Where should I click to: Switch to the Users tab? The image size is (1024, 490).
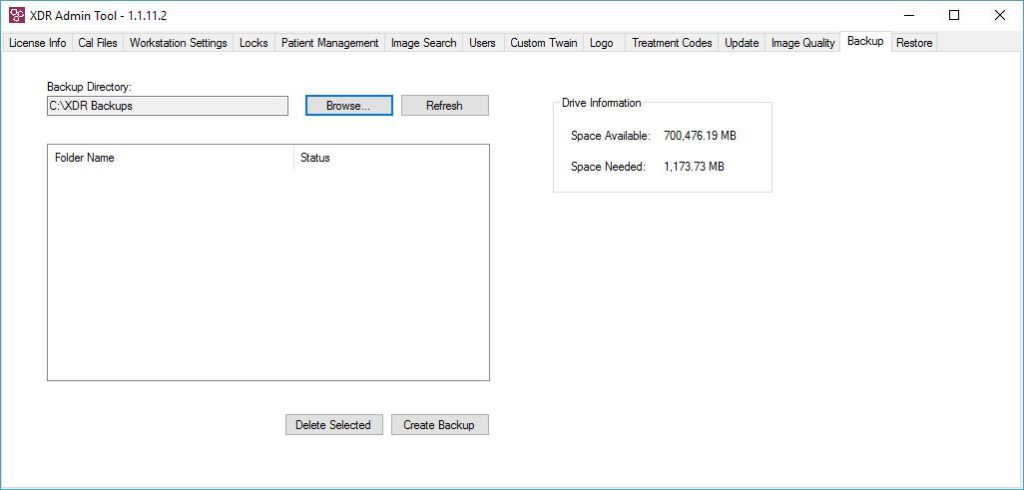482,43
